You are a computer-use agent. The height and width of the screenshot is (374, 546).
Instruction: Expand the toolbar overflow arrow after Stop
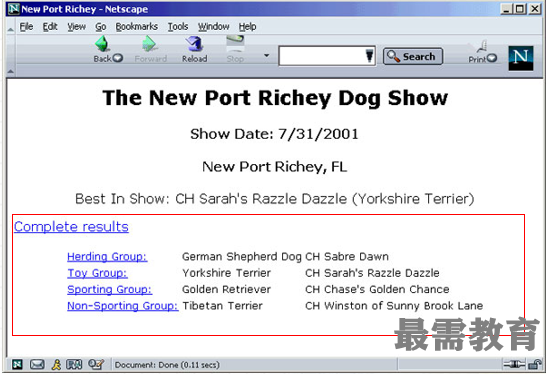(x=267, y=55)
